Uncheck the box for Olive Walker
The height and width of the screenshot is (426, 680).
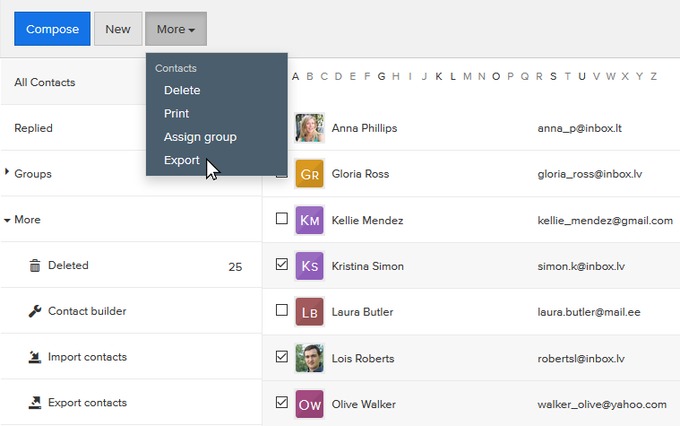tap(282, 402)
